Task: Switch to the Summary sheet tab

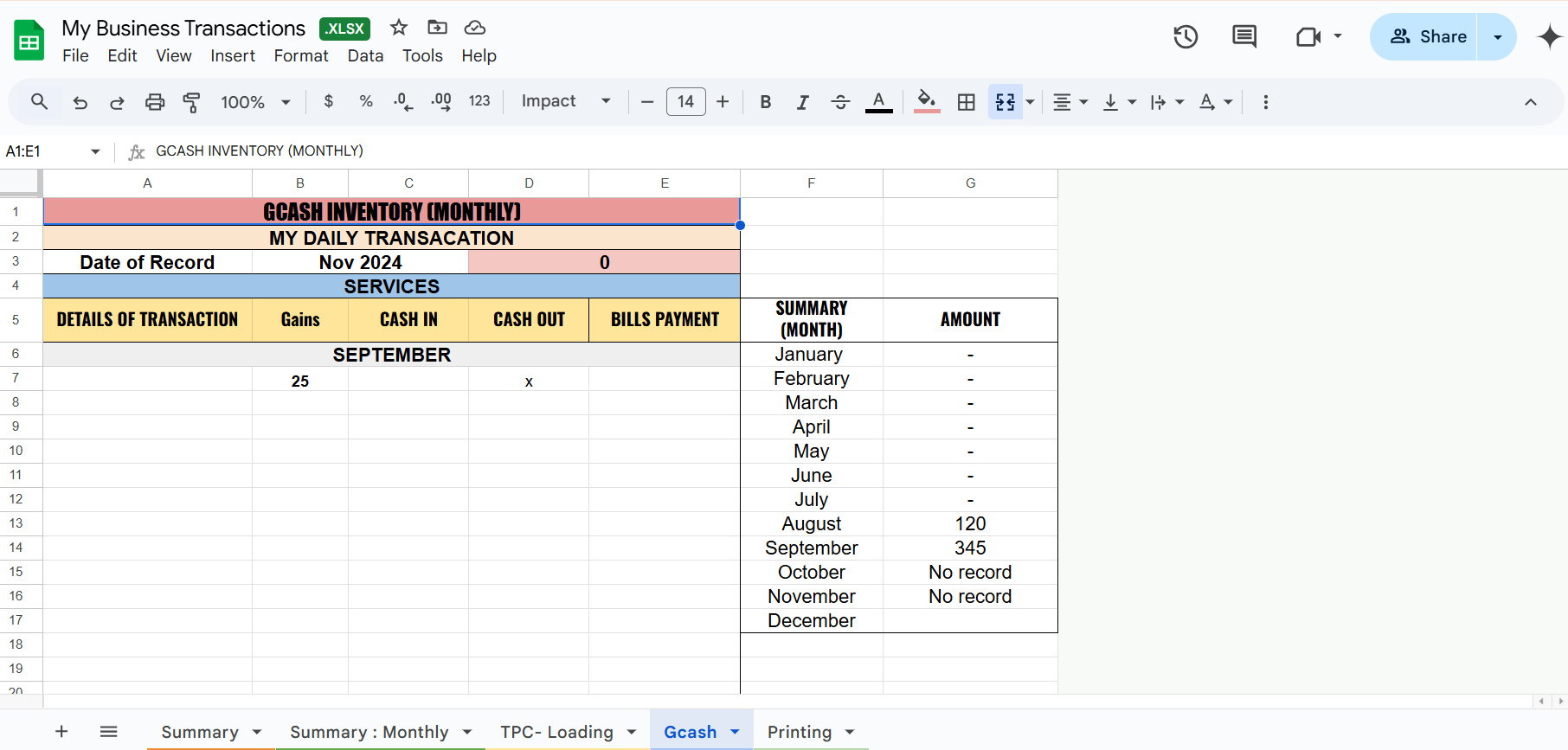Action: click(x=200, y=732)
